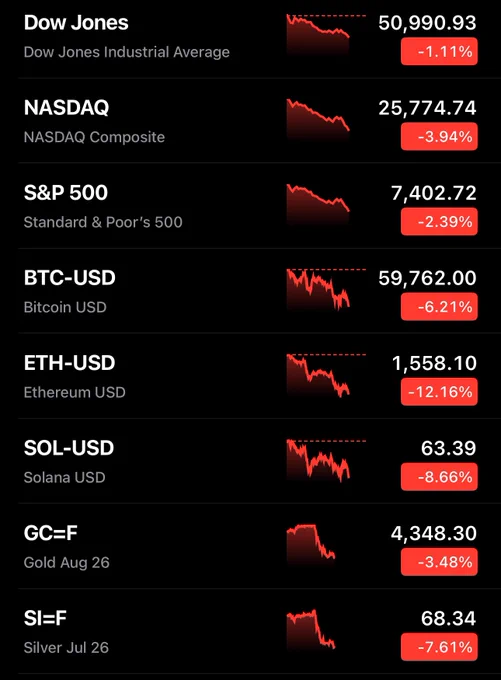Open the BTC-USD sparkline chart
This screenshot has height=680, width=501.
point(326,290)
